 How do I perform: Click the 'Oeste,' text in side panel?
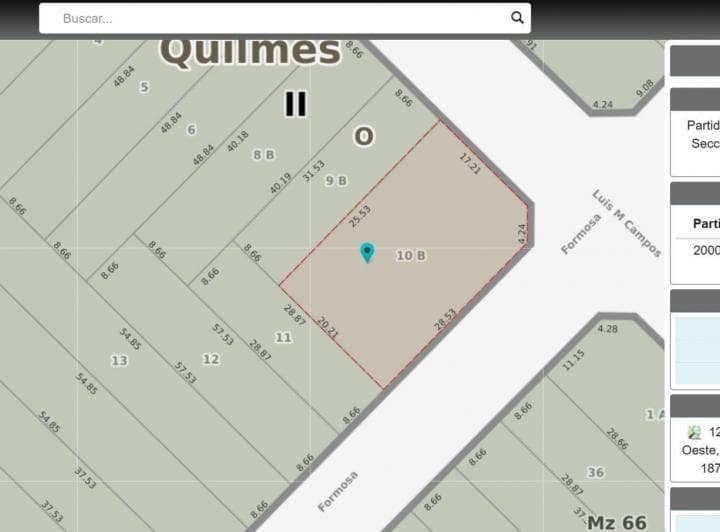[700, 450]
